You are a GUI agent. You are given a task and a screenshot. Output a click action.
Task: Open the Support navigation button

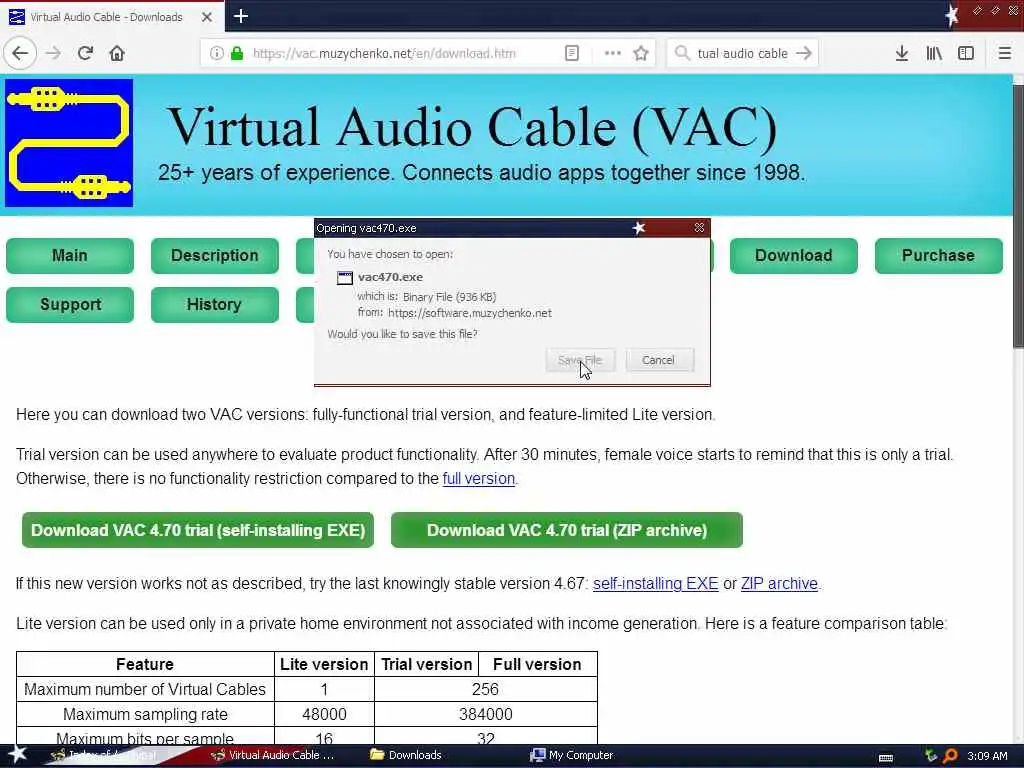70,304
